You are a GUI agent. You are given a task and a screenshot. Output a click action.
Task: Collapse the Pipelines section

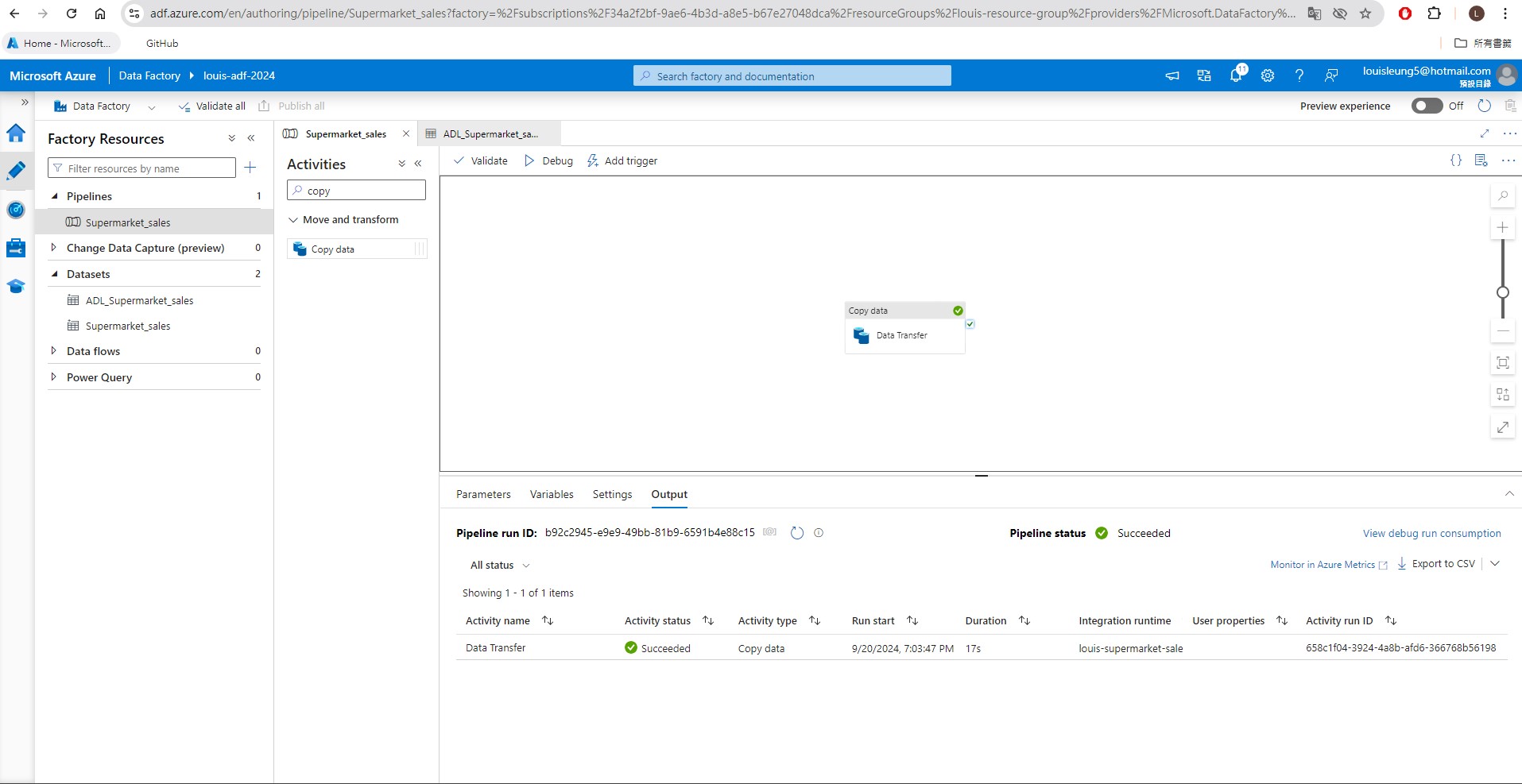[54, 196]
